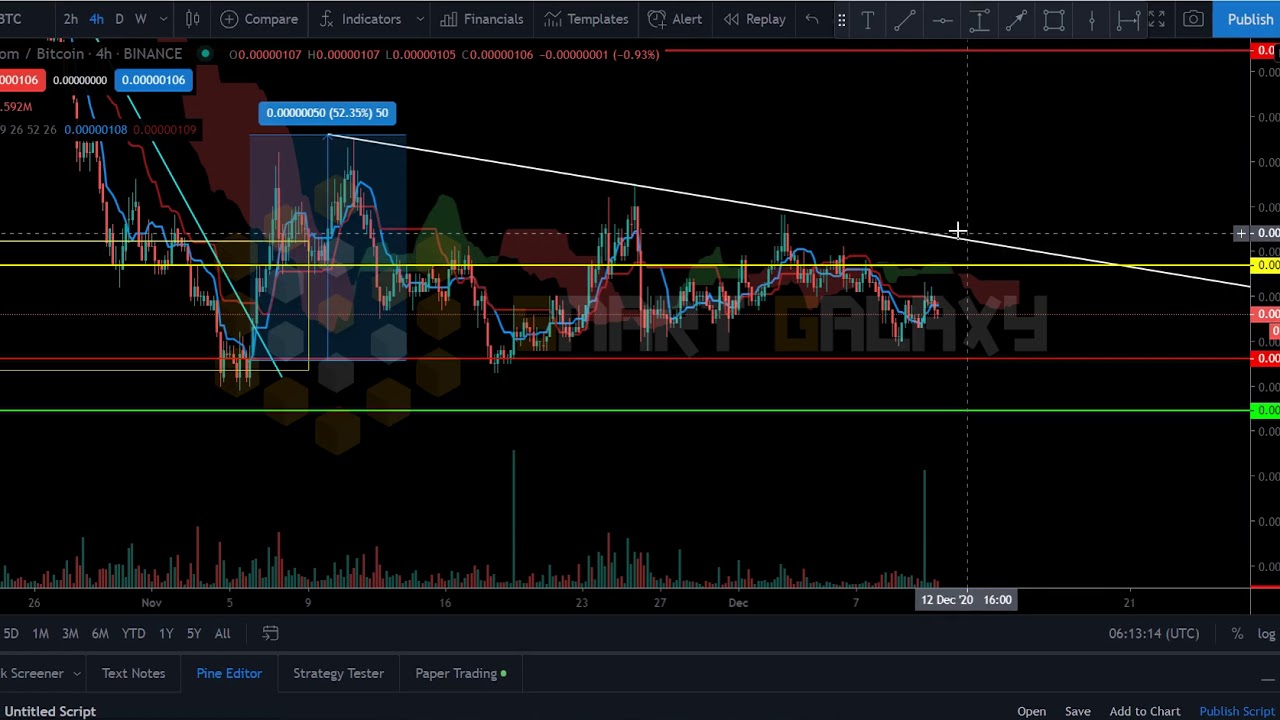Screen dimensions: 1280x720
Task: Click the red sell price button
Action: pyautogui.click(x=20, y=80)
